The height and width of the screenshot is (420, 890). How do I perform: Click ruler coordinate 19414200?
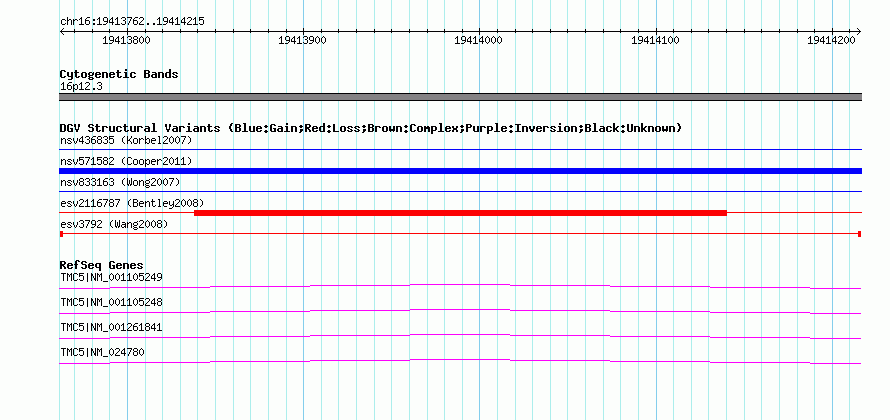pyautogui.click(x=831, y=41)
